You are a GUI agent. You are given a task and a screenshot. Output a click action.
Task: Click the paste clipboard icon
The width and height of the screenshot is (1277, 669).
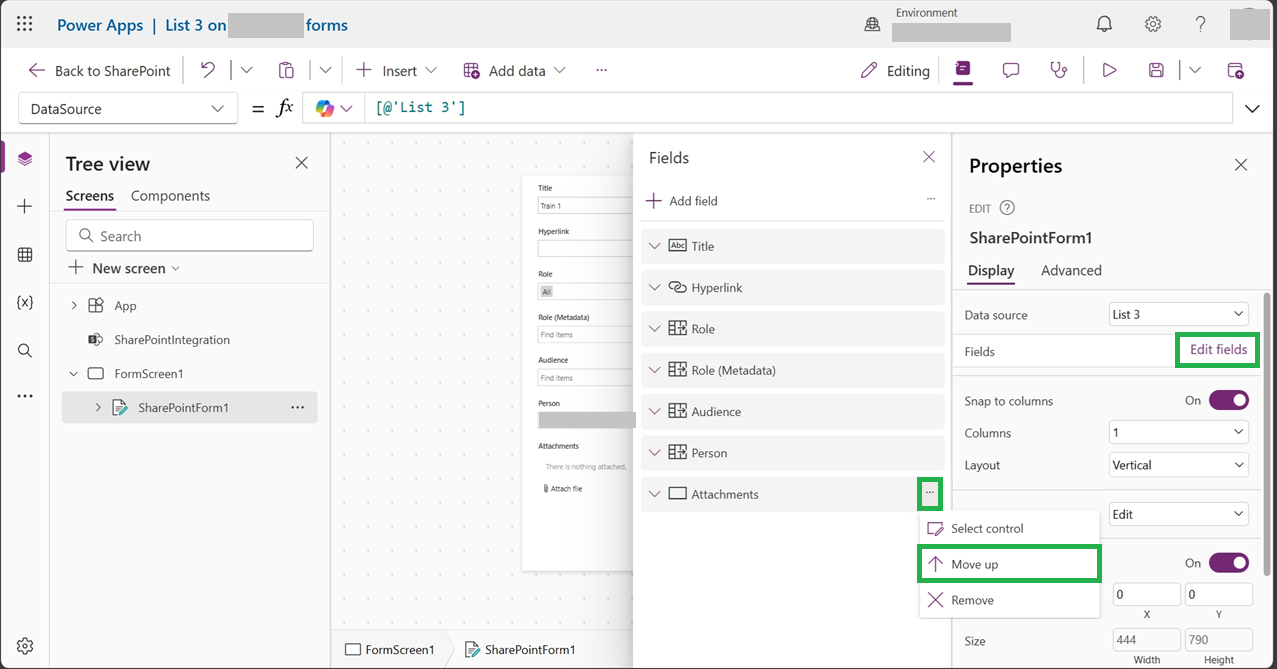(286, 70)
